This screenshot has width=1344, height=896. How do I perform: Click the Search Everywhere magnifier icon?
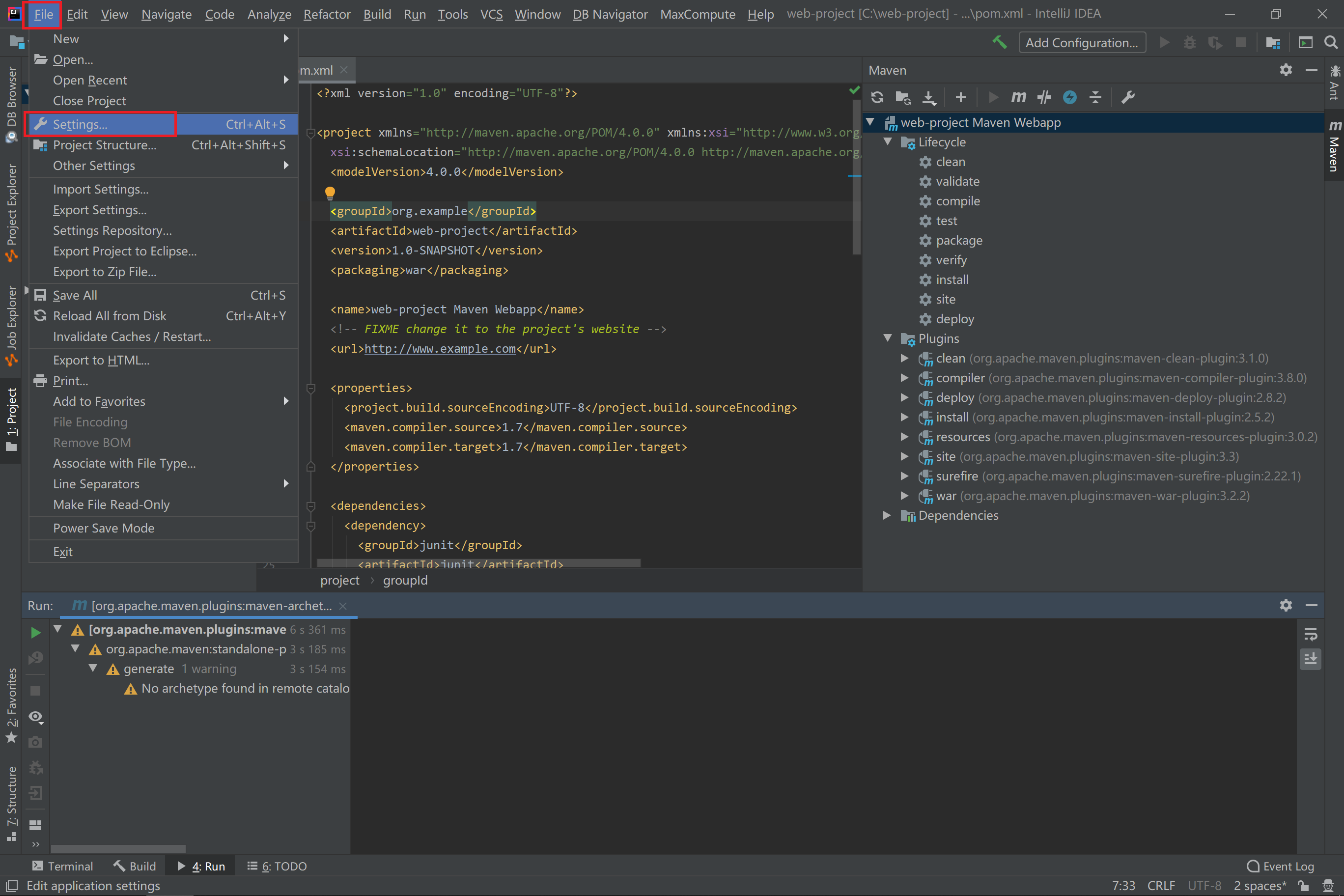tap(1330, 42)
